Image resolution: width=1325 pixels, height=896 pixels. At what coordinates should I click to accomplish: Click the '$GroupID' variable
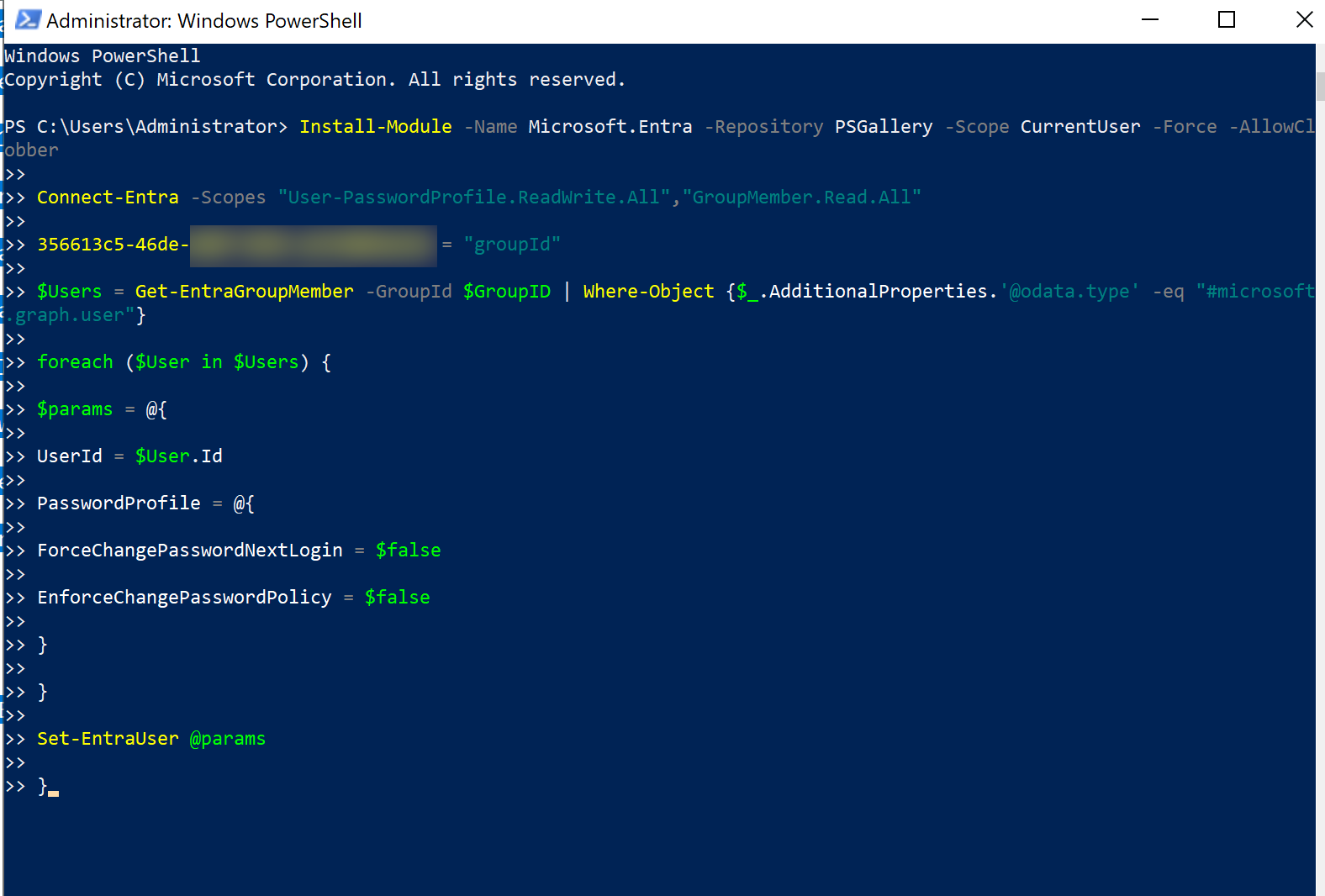click(507, 292)
